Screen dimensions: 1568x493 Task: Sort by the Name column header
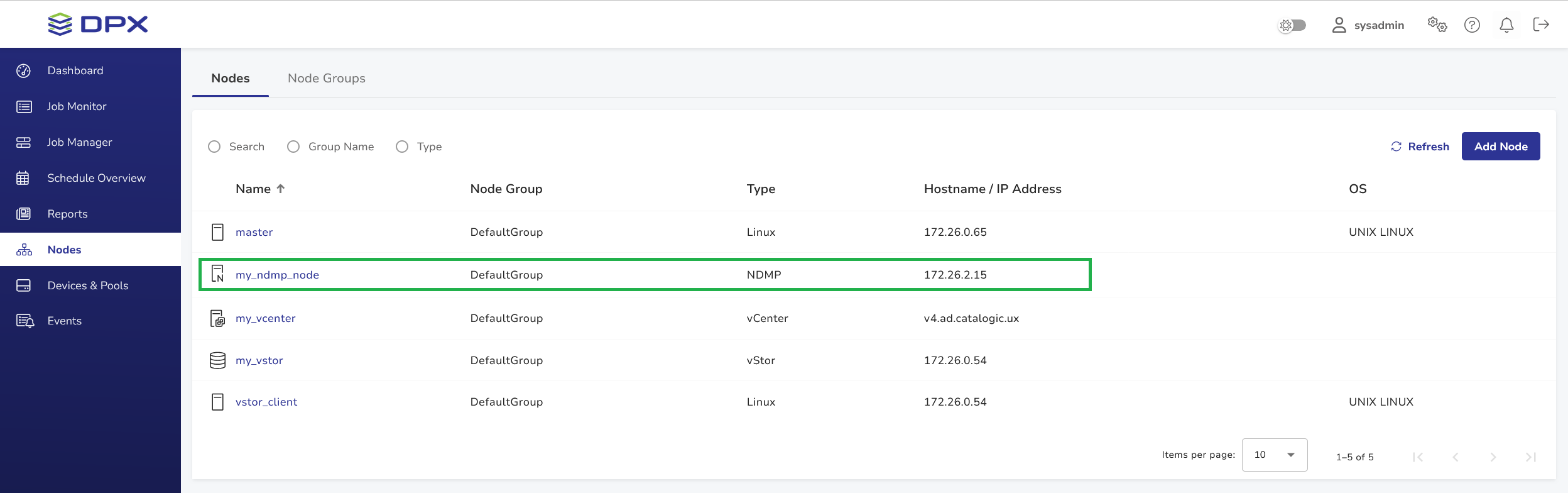pos(253,189)
